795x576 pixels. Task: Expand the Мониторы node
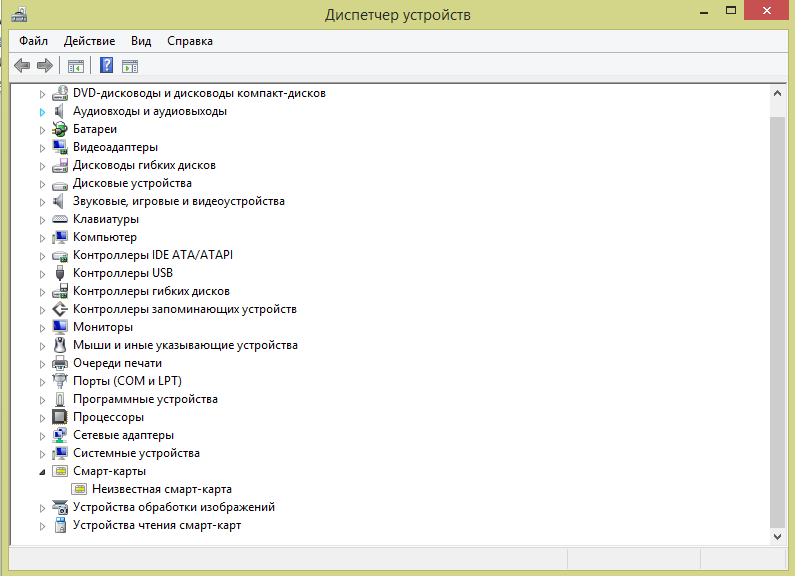click(x=42, y=328)
